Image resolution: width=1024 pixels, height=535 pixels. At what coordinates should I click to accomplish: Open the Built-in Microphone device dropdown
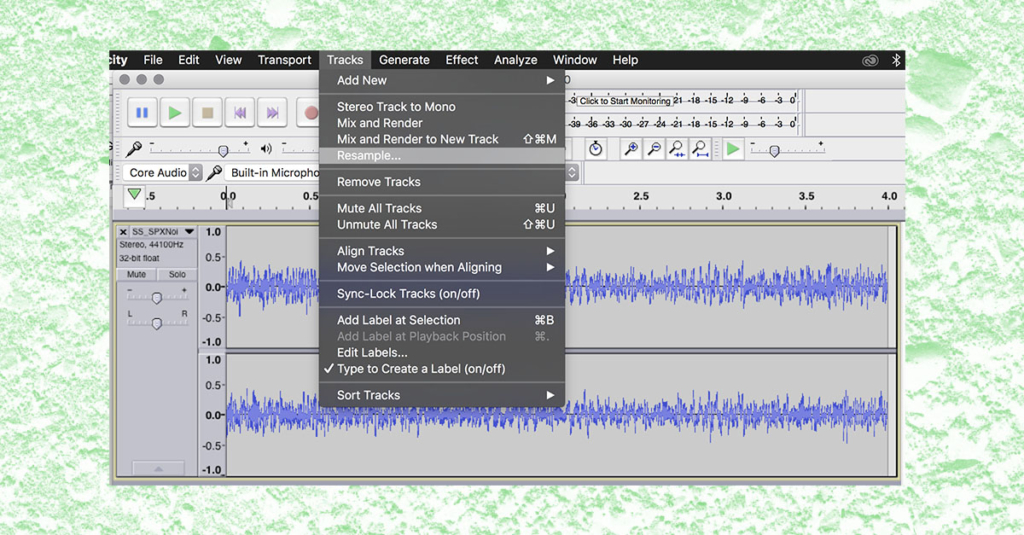[x=274, y=172]
